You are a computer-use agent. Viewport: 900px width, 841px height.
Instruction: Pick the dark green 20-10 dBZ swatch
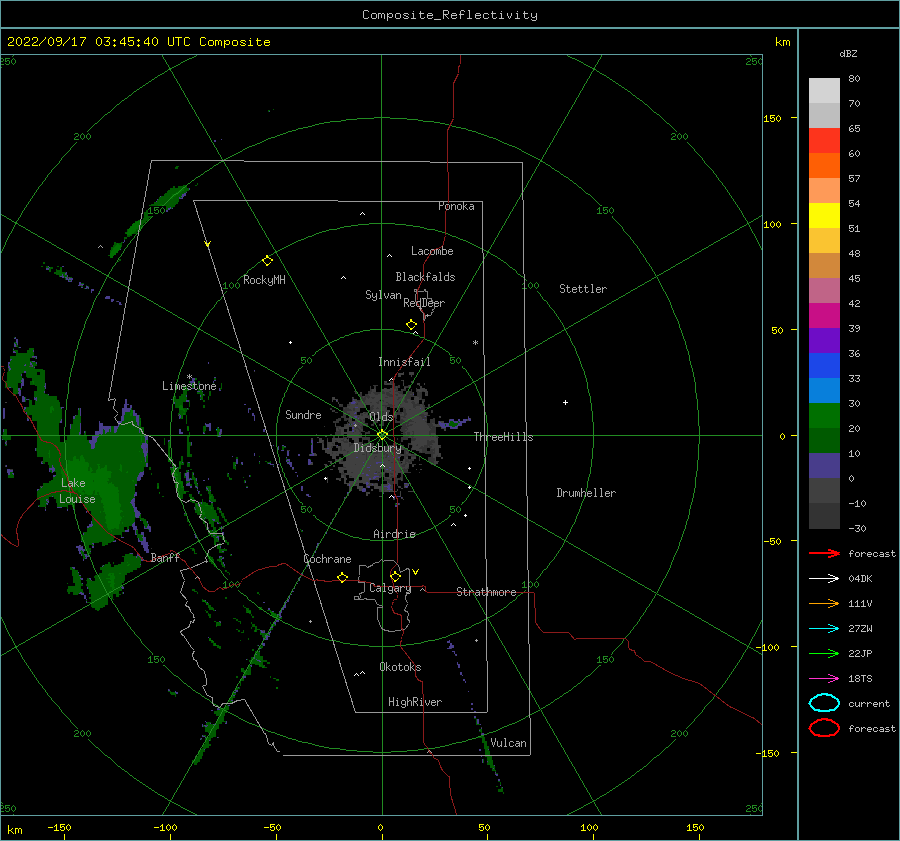pos(824,441)
